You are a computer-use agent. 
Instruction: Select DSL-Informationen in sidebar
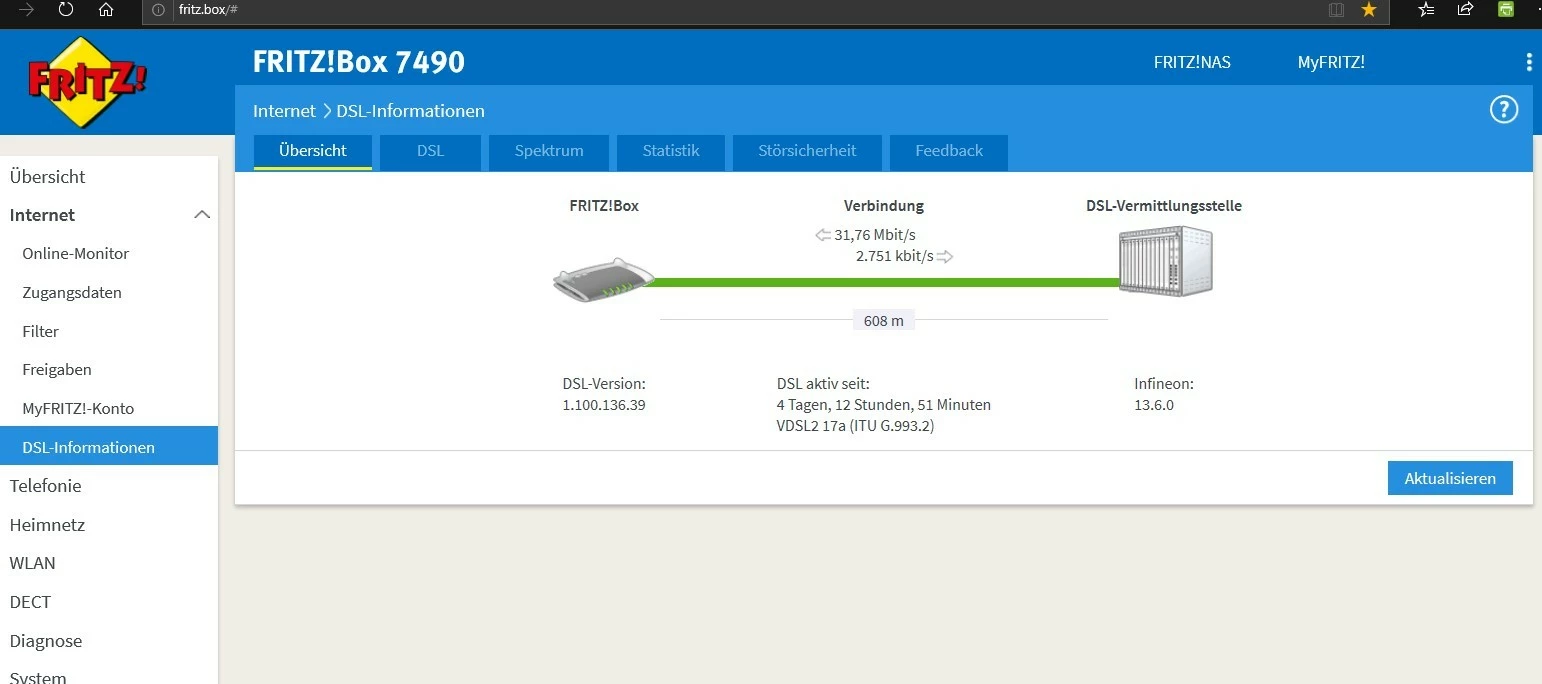109,446
